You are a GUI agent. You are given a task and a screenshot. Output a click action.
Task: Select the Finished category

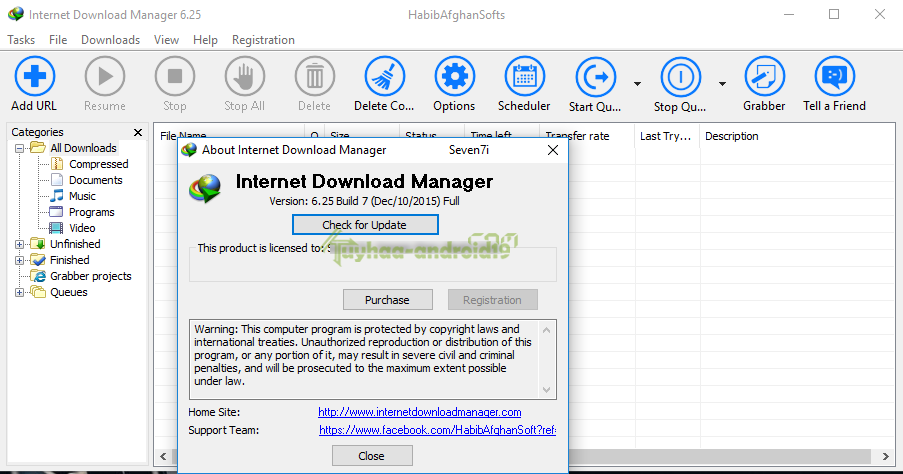(x=70, y=260)
